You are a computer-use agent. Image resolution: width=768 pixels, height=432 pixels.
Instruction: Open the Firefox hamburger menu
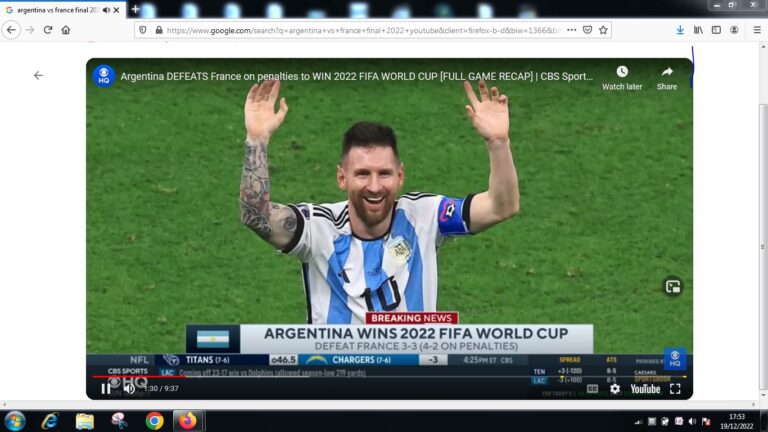[757, 30]
